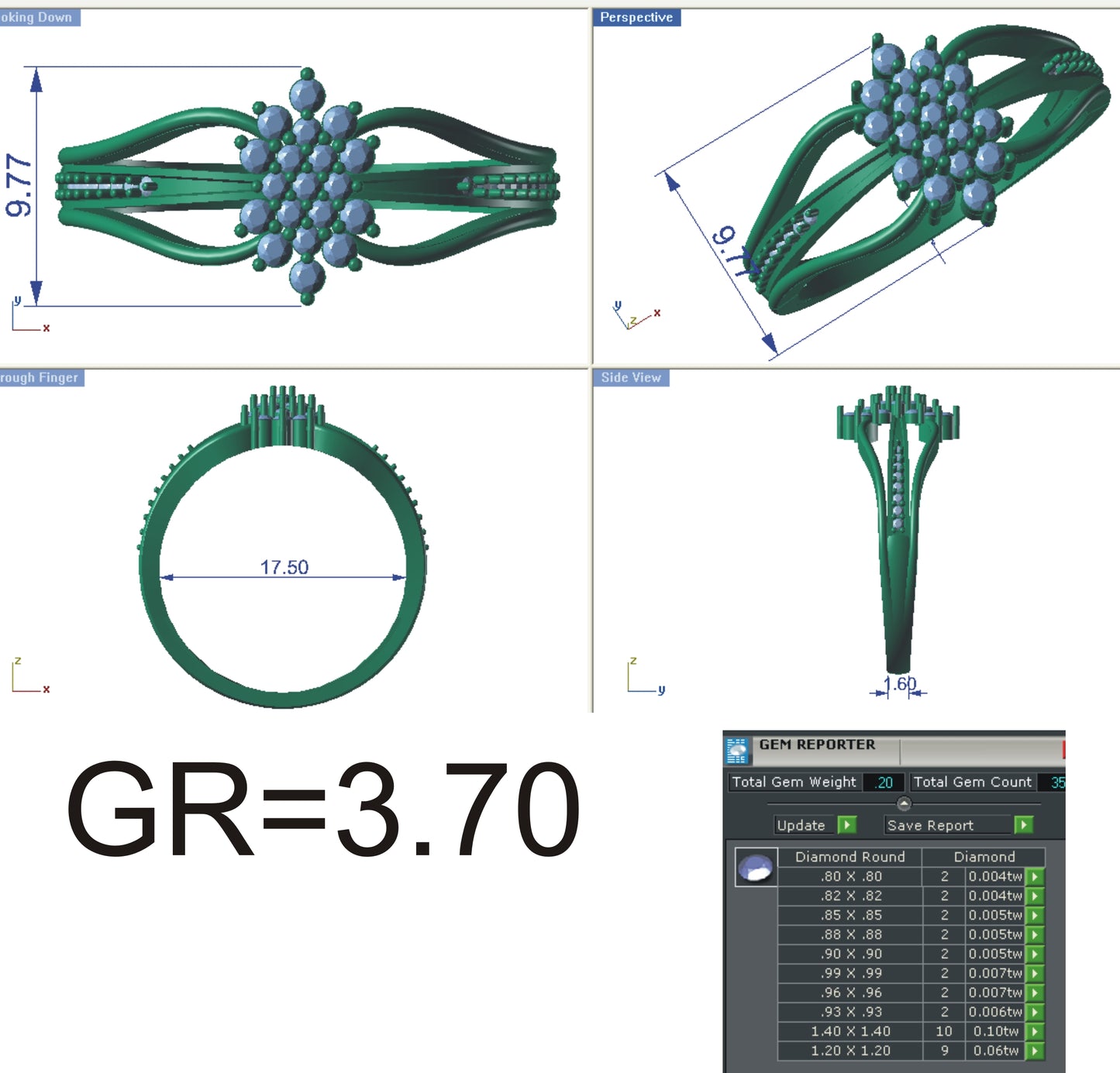Click the round diamond gem thumbnail
Screen dimensions: 1120x1073
click(756, 868)
